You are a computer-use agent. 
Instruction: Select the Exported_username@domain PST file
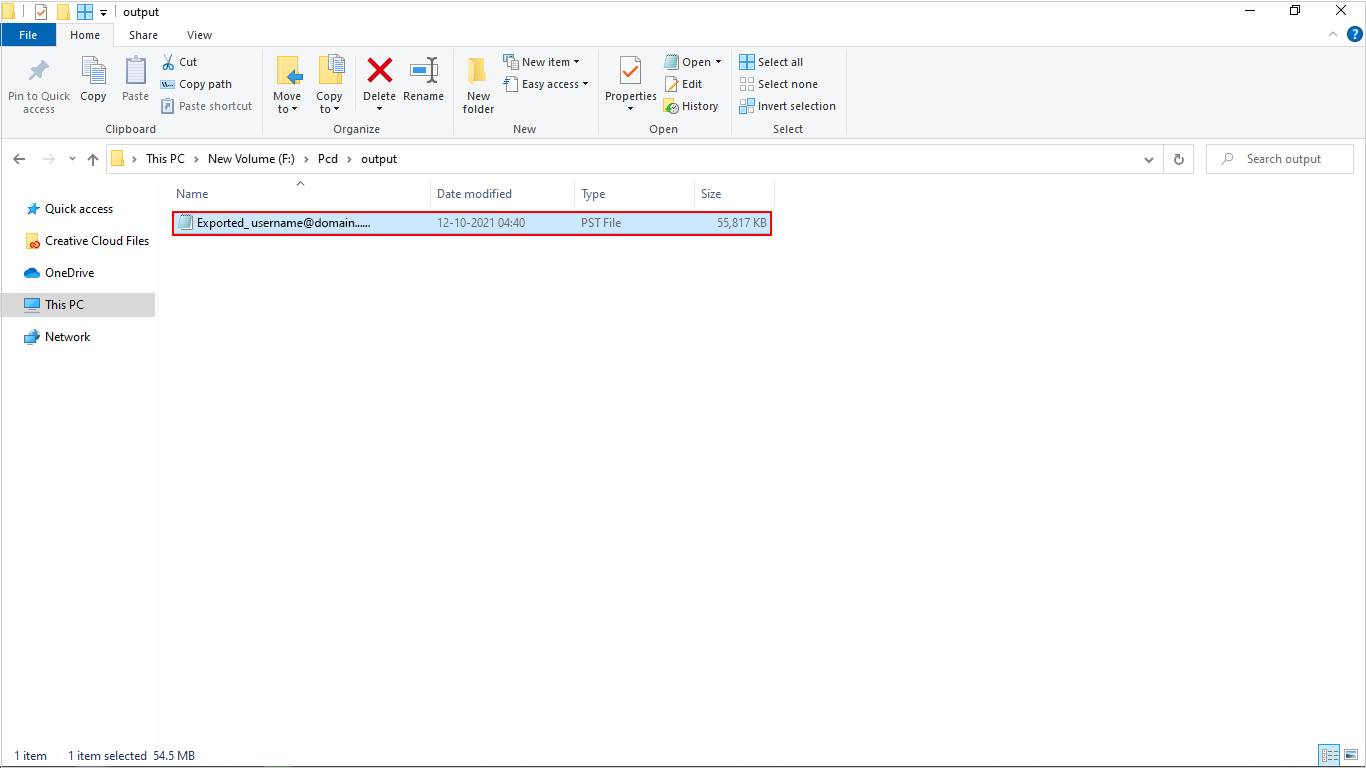click(472, 223)
